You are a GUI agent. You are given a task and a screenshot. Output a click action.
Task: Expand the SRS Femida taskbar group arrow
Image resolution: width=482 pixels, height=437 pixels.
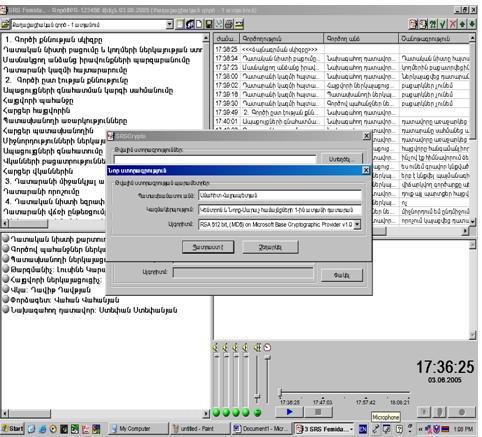click(352, 429)
